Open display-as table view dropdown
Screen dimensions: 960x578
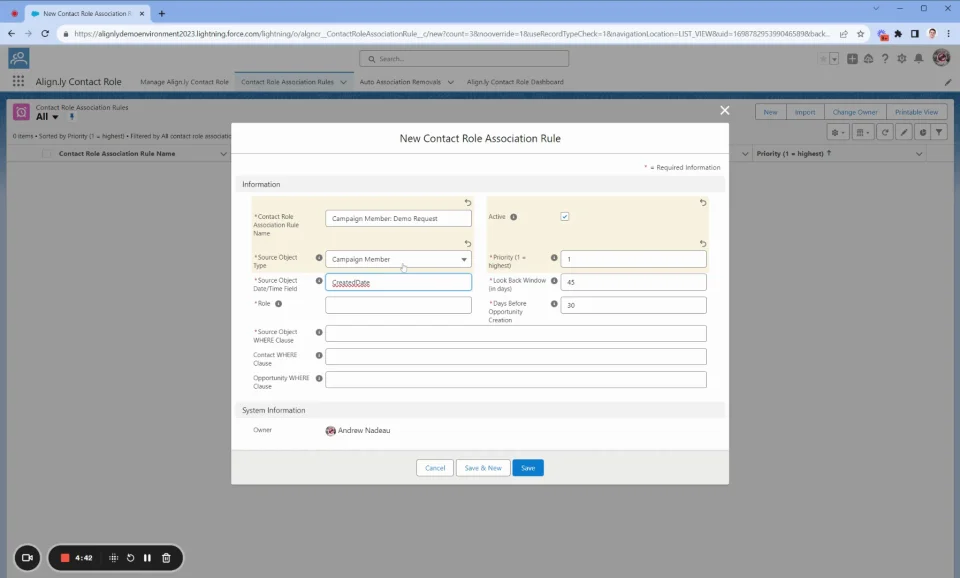click(x=863, y=132)
